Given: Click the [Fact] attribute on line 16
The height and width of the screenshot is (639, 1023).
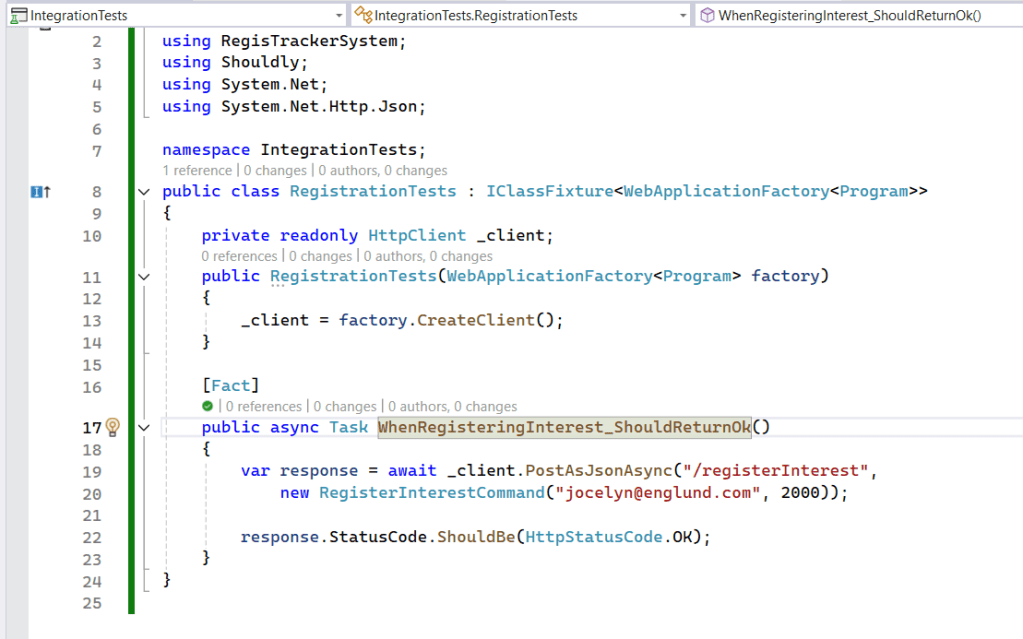Looking at the screenshot, I should 230,386.
